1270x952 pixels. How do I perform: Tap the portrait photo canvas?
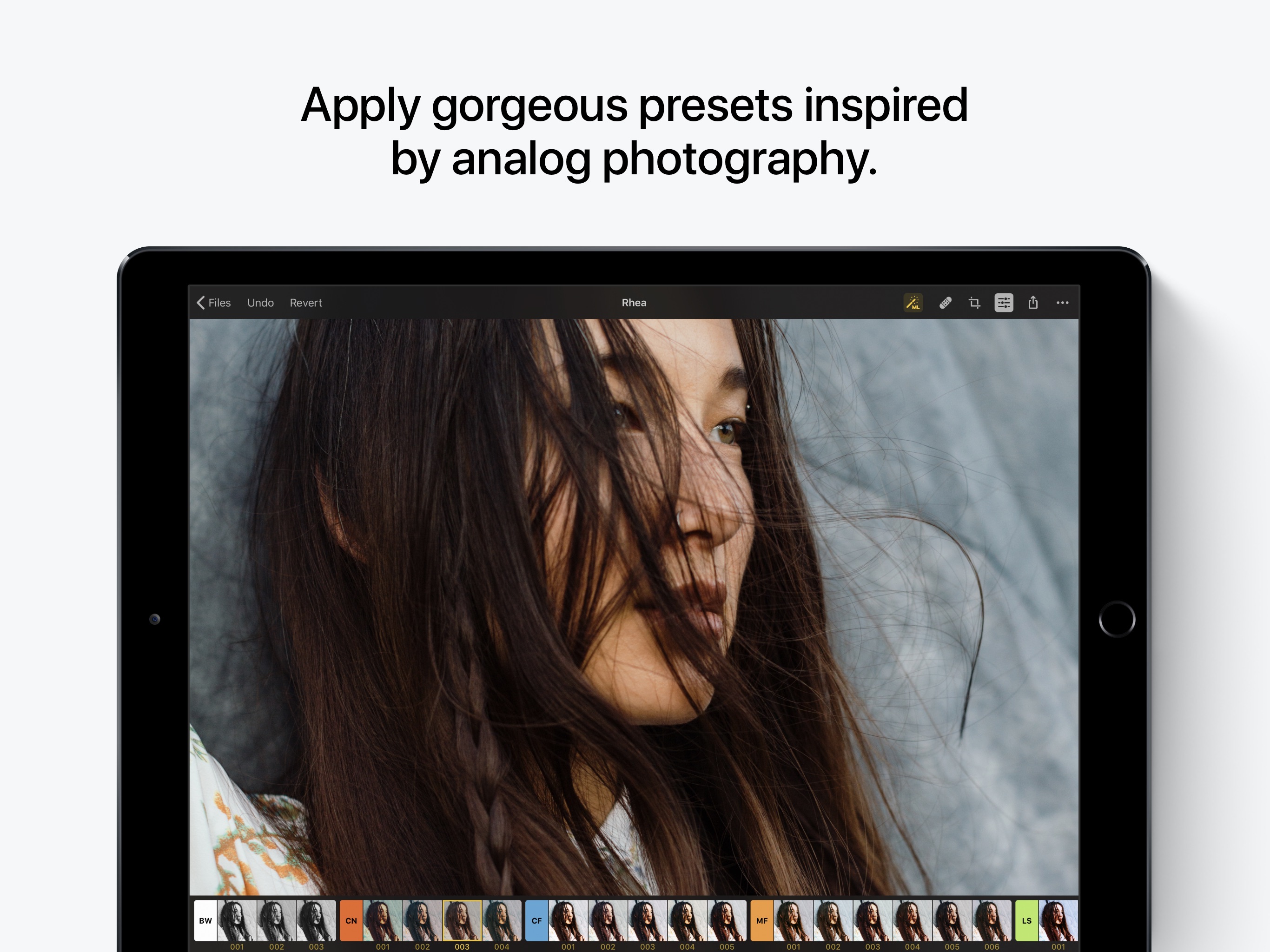click(x=634, y=607)
